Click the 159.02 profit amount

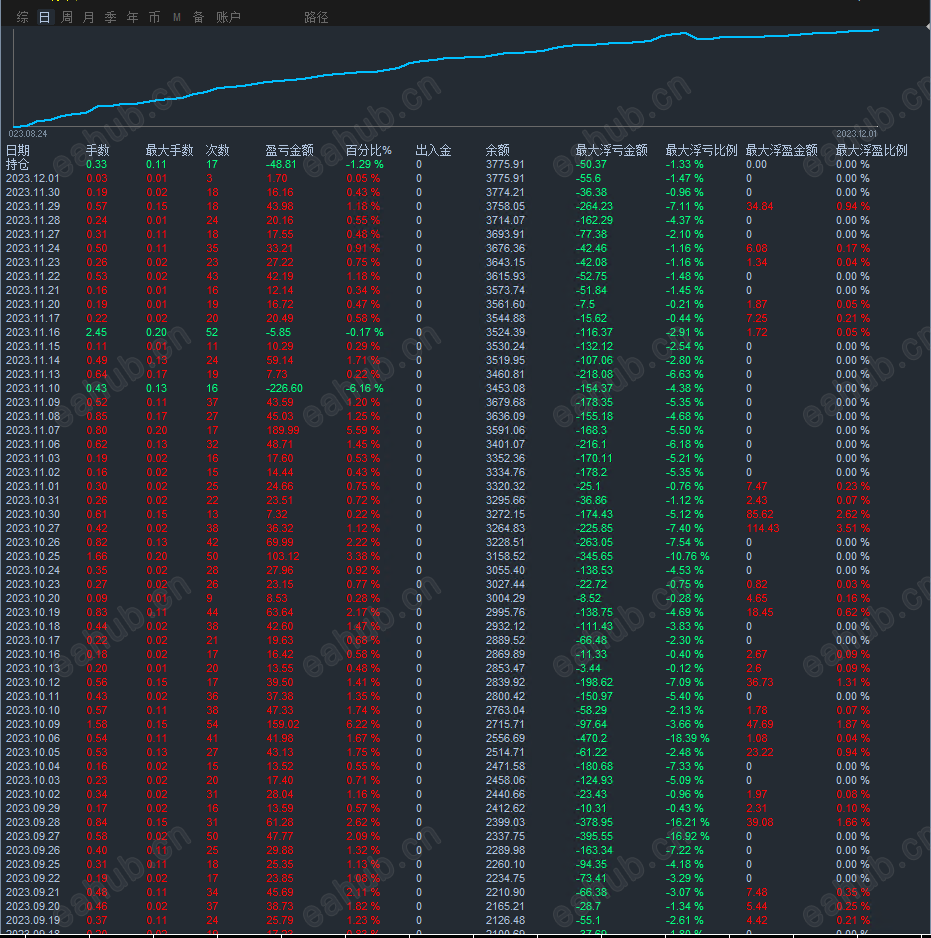pos(283,724)
